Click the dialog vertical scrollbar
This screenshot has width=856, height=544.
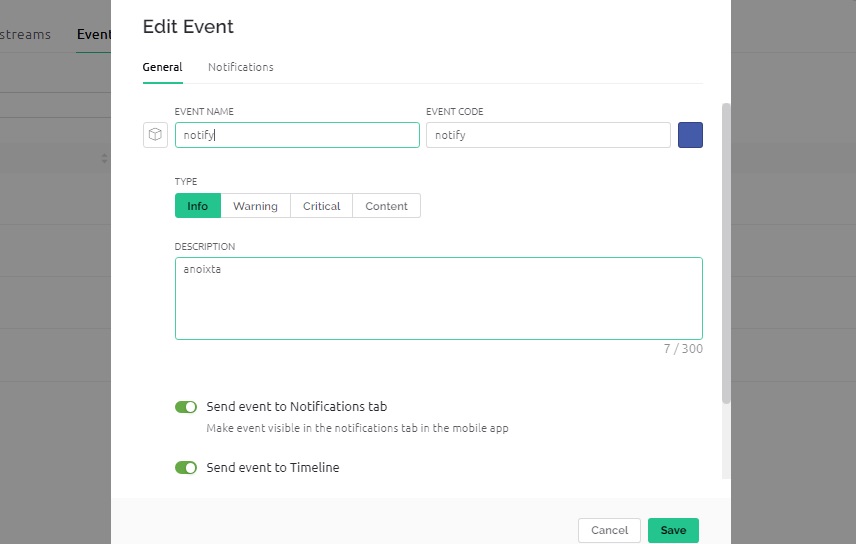pos(726,253)
